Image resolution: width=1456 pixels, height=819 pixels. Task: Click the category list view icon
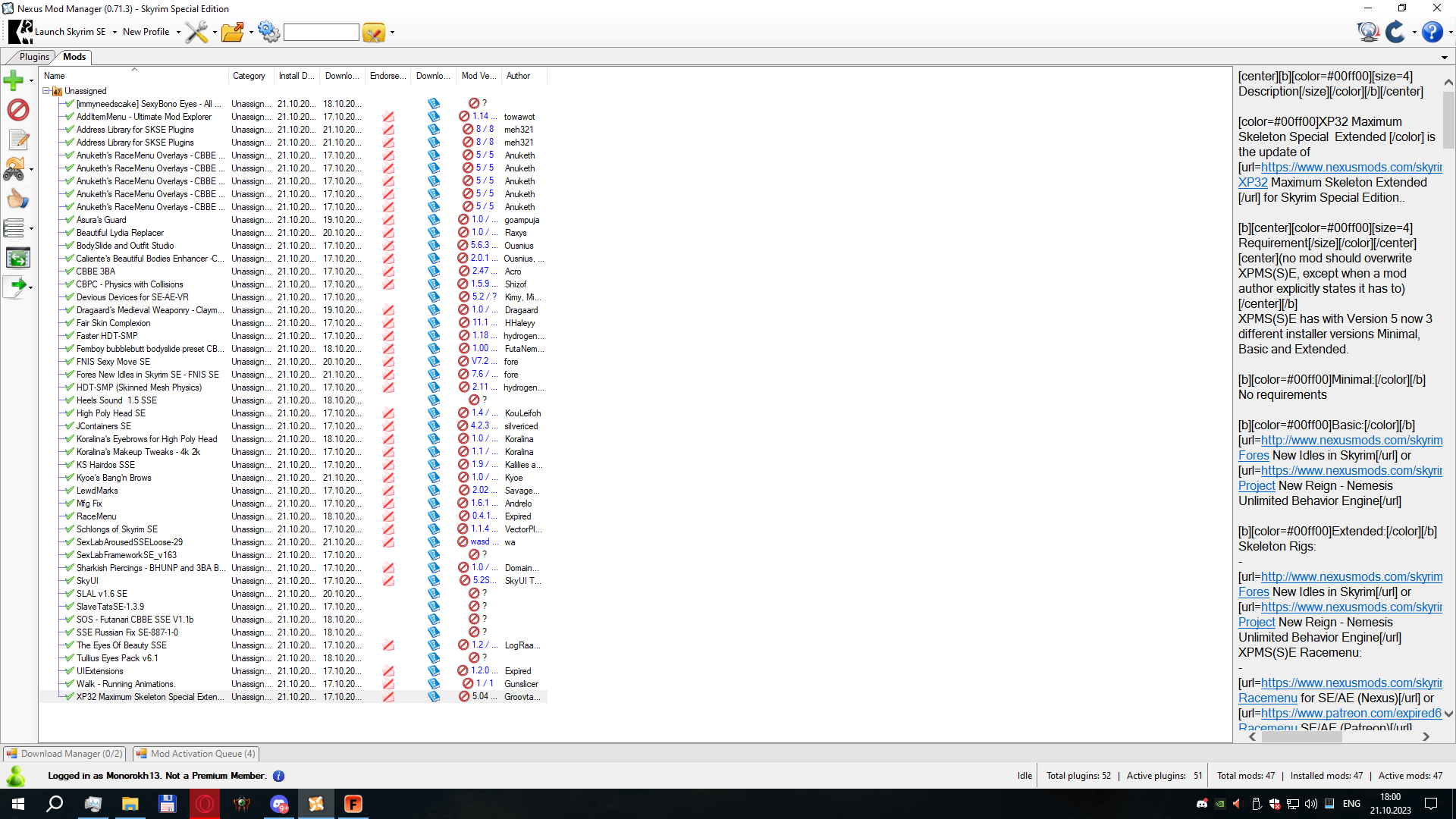14,227
